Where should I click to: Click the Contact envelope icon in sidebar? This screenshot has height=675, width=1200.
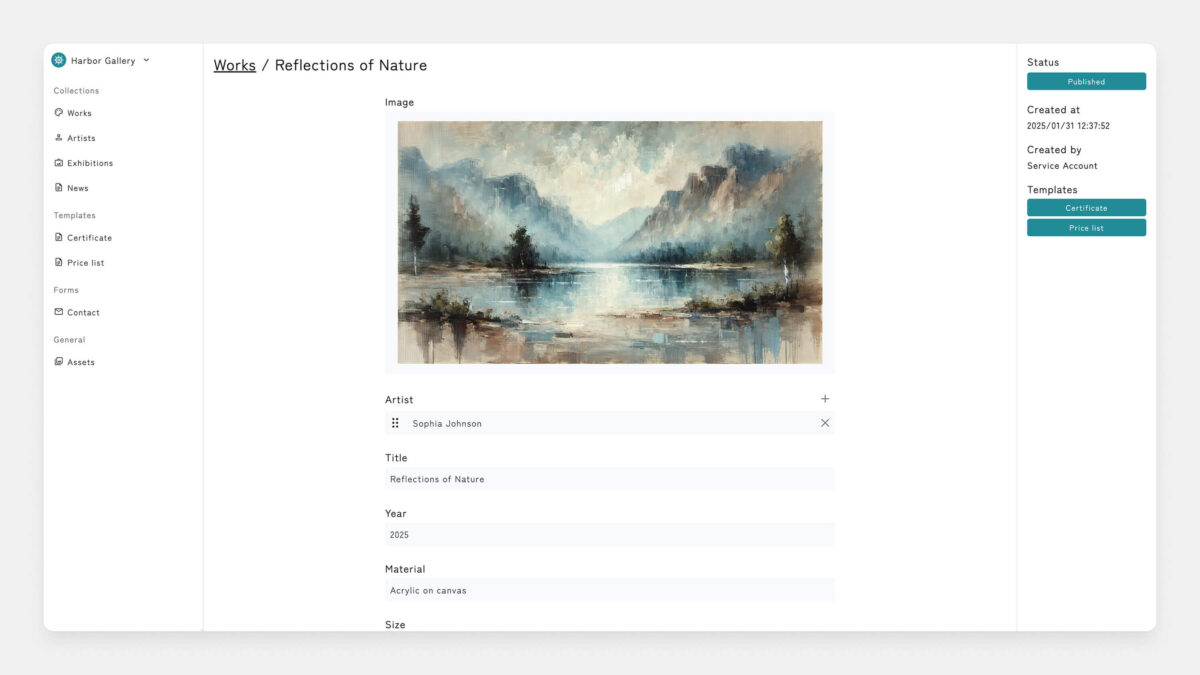[58, 311]
